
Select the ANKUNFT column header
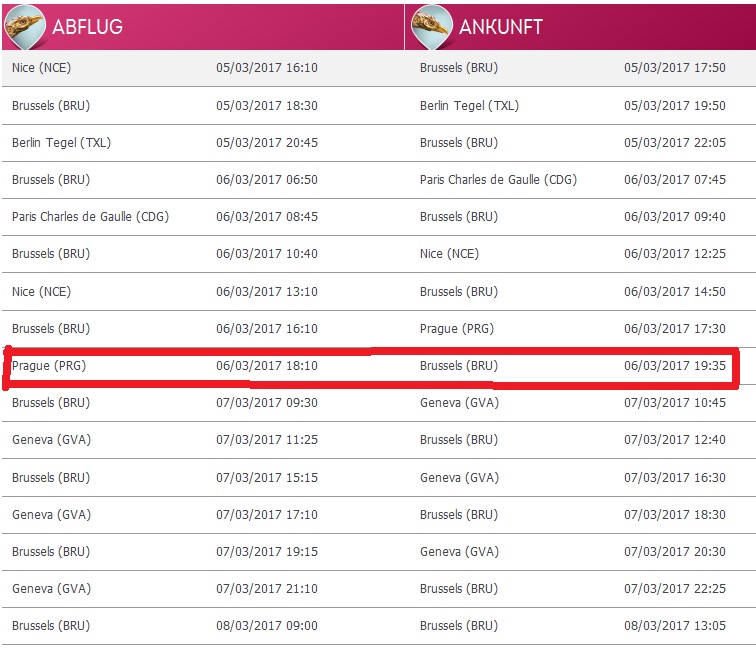point(500,27)
